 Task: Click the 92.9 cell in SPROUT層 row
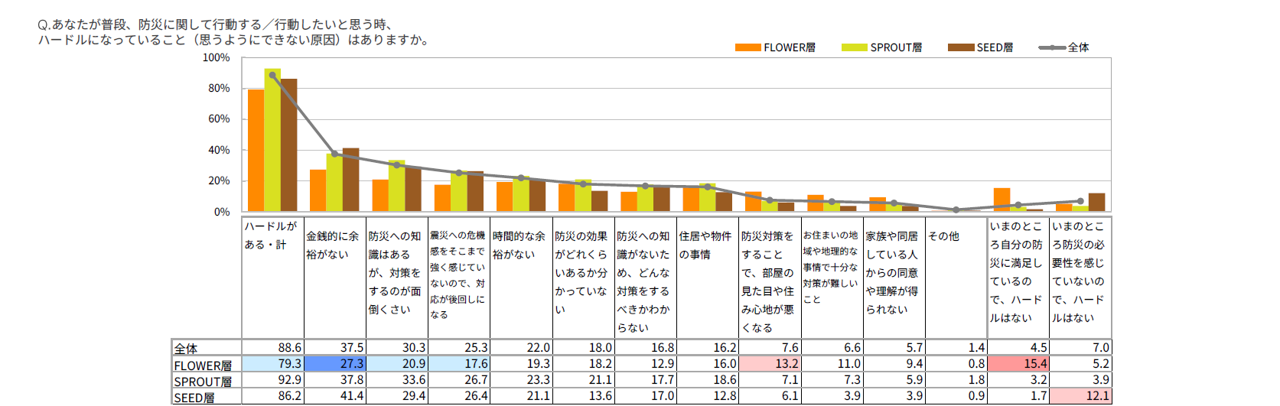pyautogui.click(x=272, y=381)
